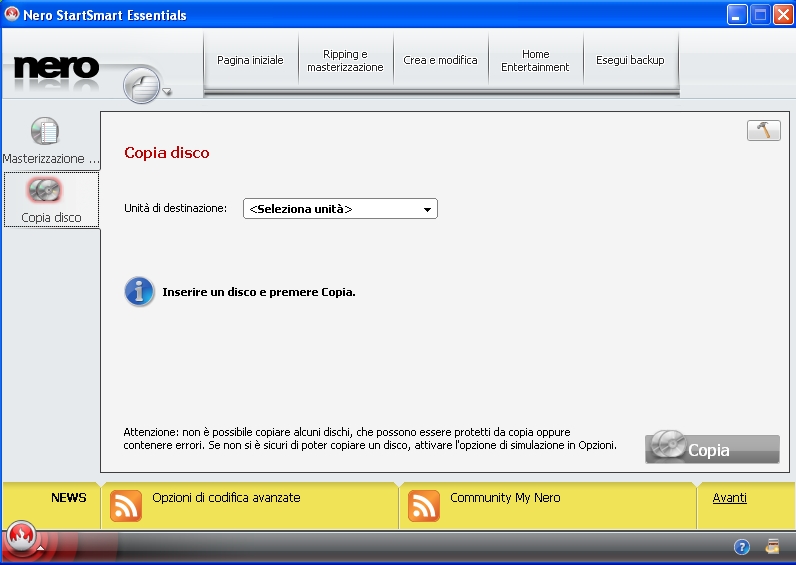Open the Crea e modifica tab
This screenshot has width=796, height=565.
point(440,60)
